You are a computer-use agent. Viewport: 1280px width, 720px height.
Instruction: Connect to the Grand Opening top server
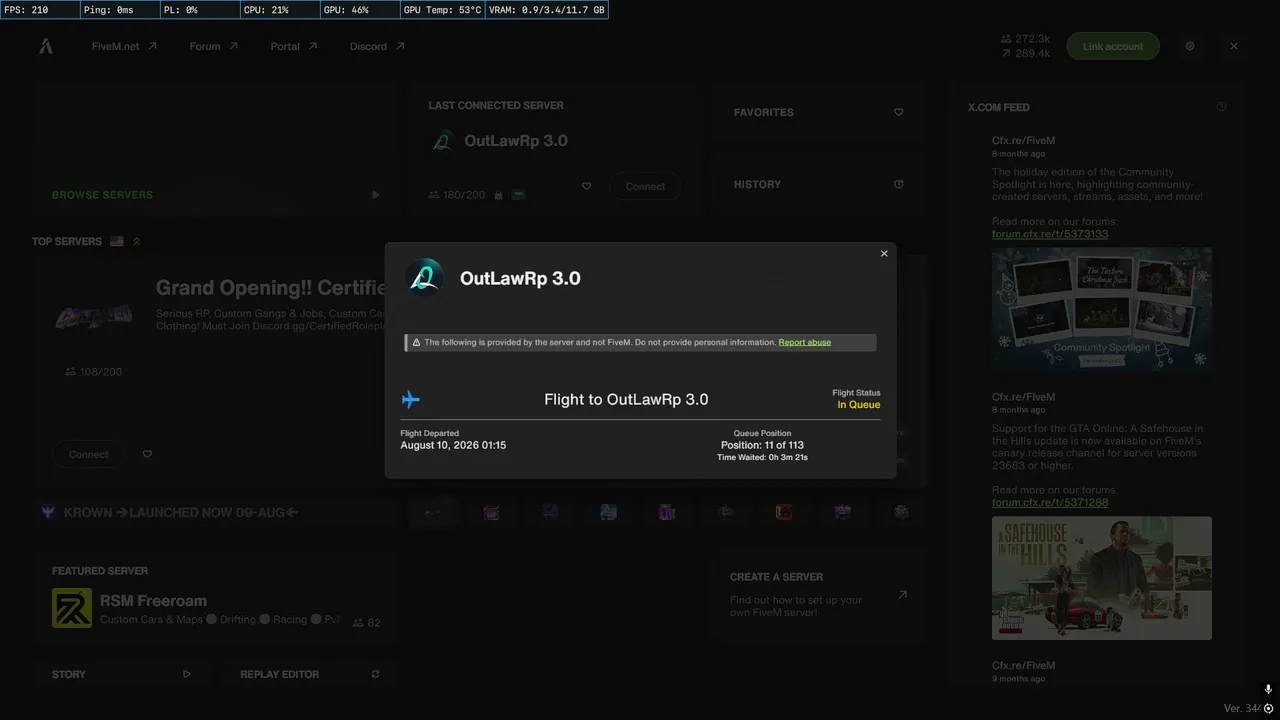coord(89,454)
